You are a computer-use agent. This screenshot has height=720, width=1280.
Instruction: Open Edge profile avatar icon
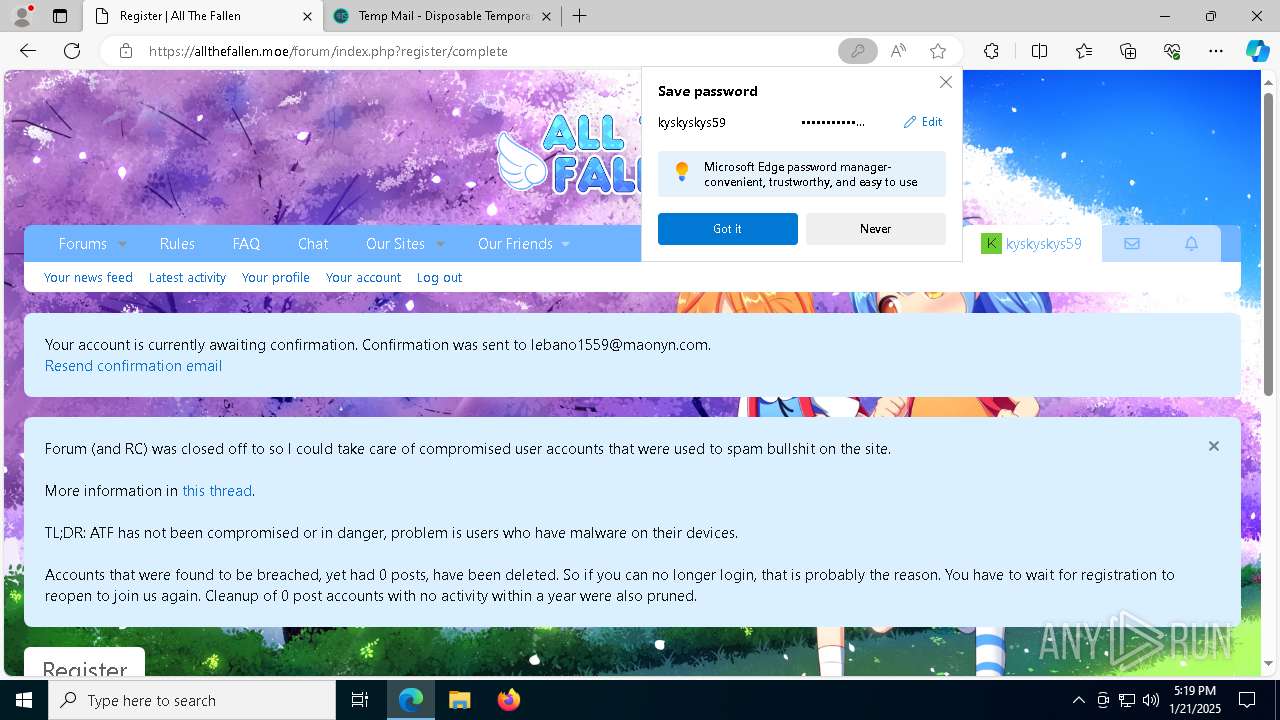point(22,16)
